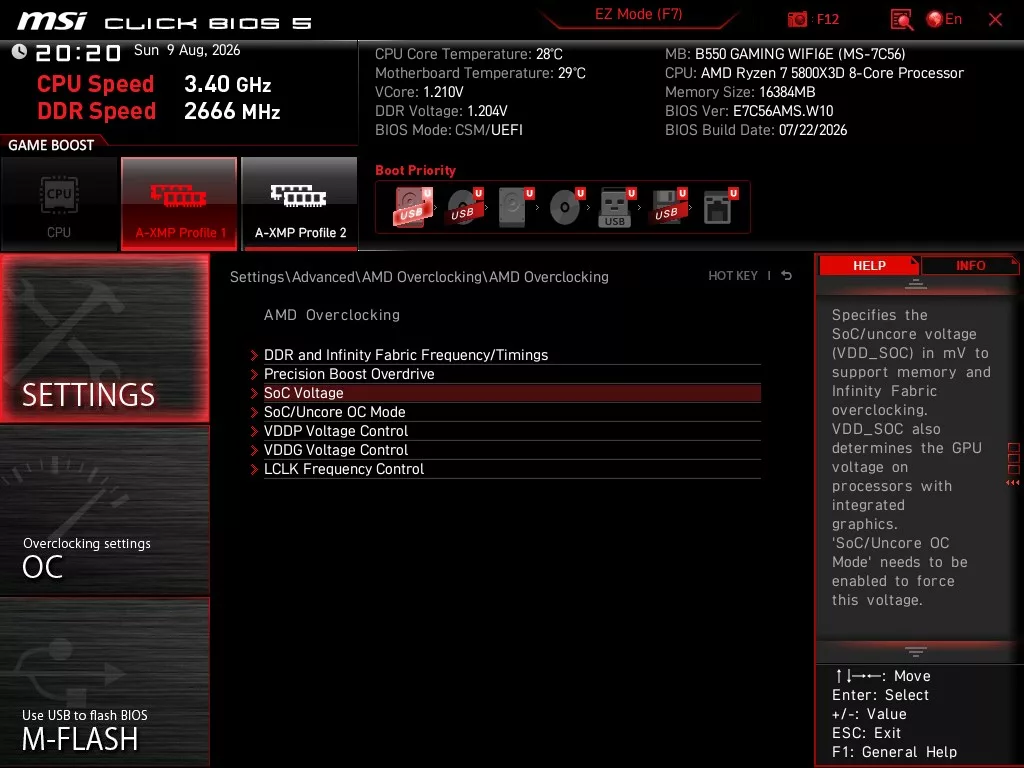This screenshot has height=768, width=1024.
Task: Switch to the INFO tab
Action: (970, 265)
